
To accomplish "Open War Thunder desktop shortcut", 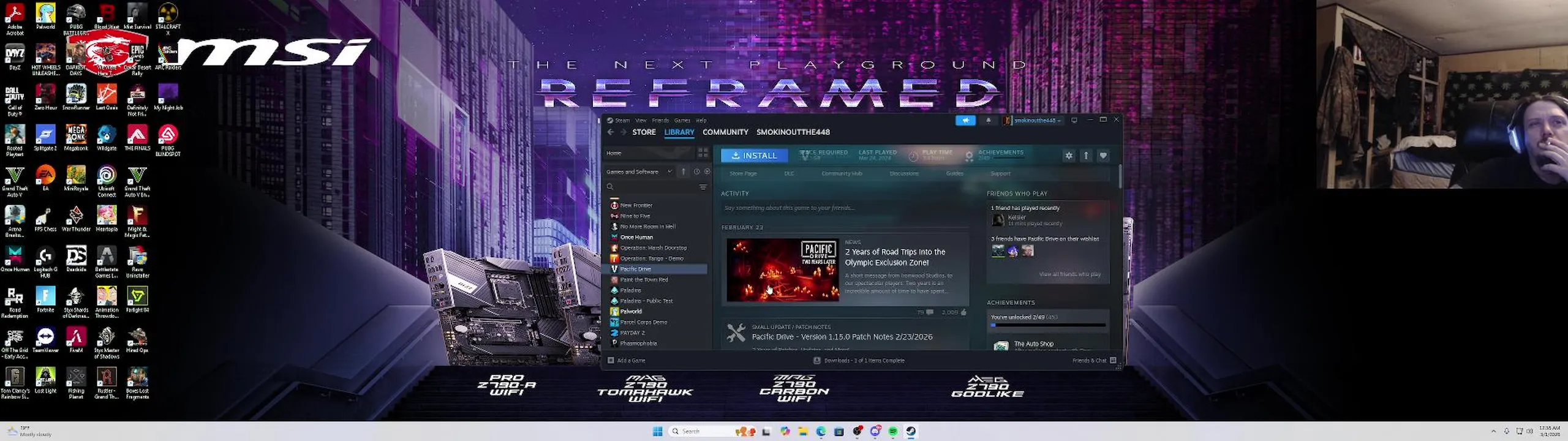I will pyautogui.click(x=76, y=219).
